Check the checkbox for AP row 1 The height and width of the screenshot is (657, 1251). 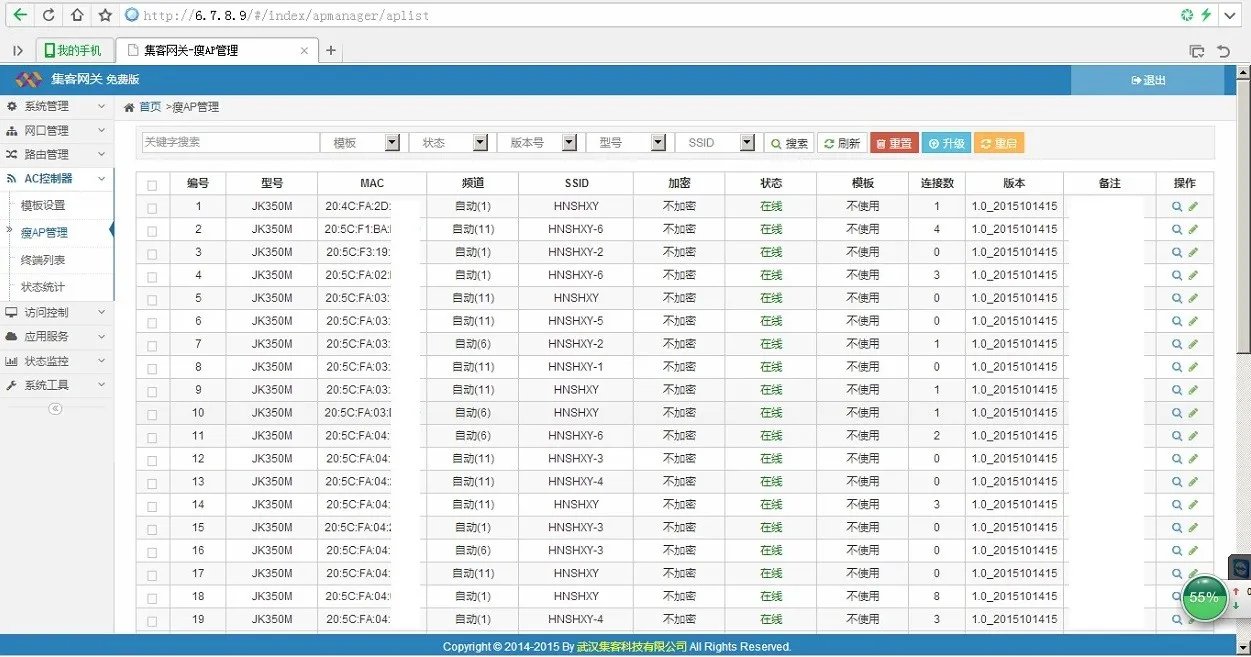point(152,208)
